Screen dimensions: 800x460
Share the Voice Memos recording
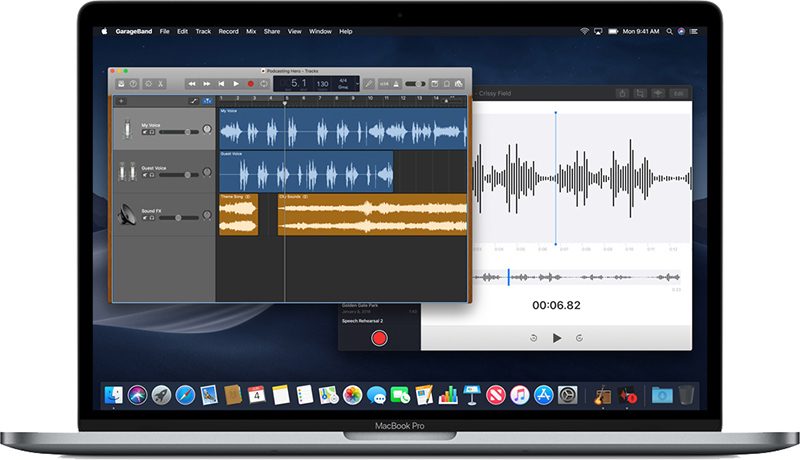tap(622, 93)
